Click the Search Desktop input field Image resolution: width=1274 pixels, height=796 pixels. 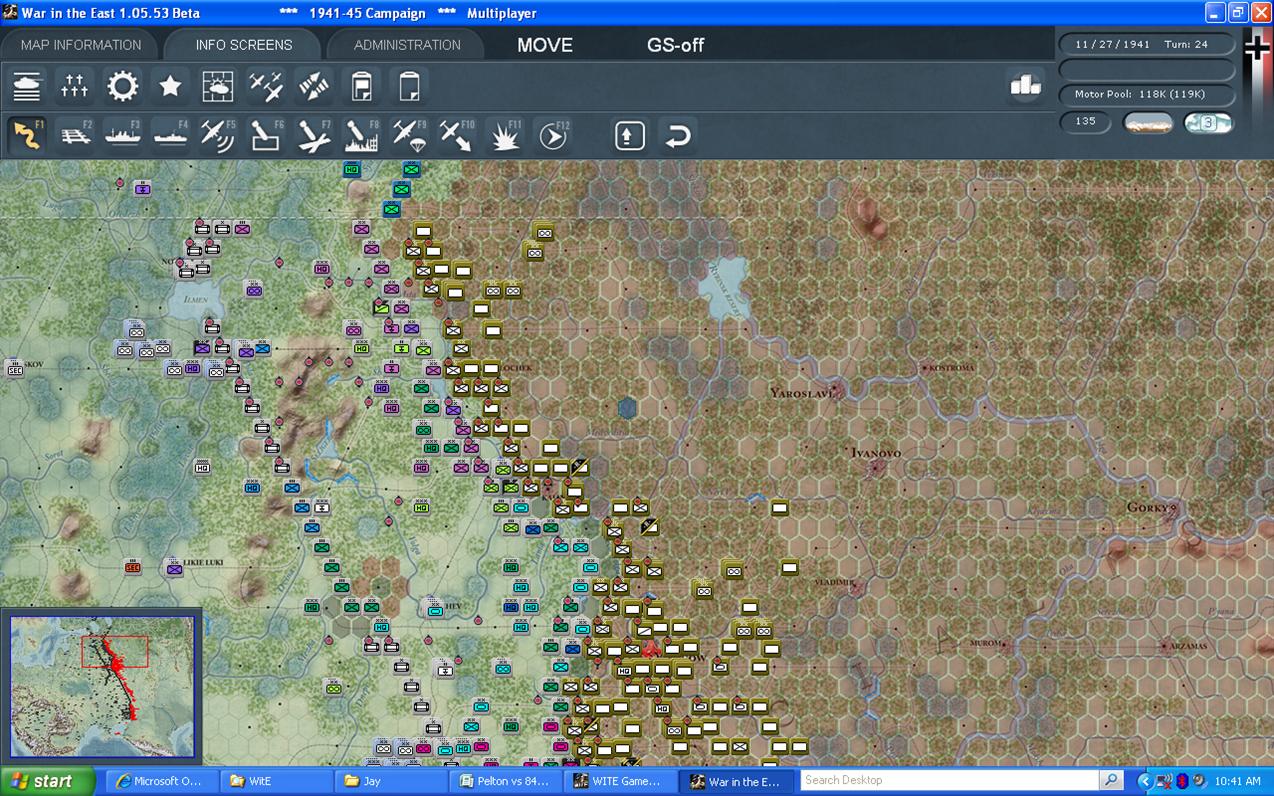[x=949, y=780]
